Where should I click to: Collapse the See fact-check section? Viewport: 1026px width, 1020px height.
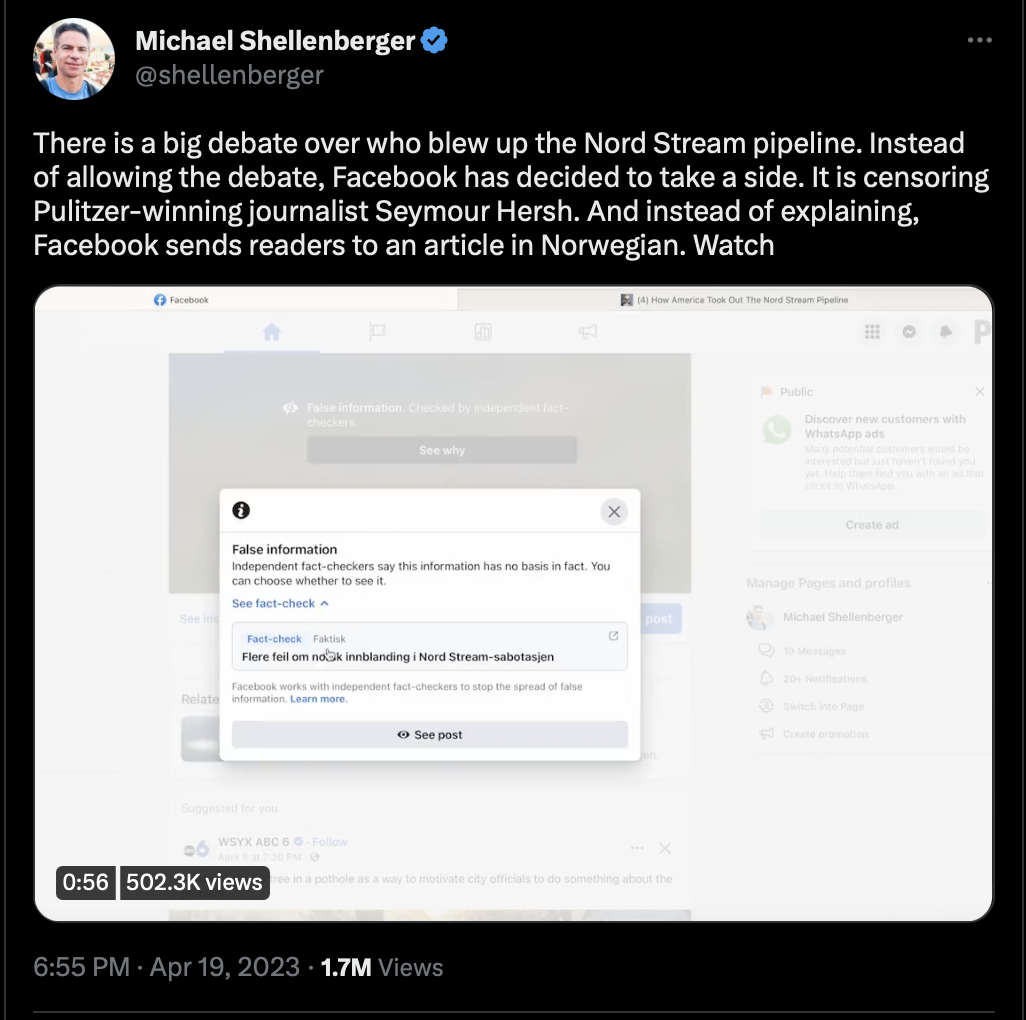(x=280, y=603)
